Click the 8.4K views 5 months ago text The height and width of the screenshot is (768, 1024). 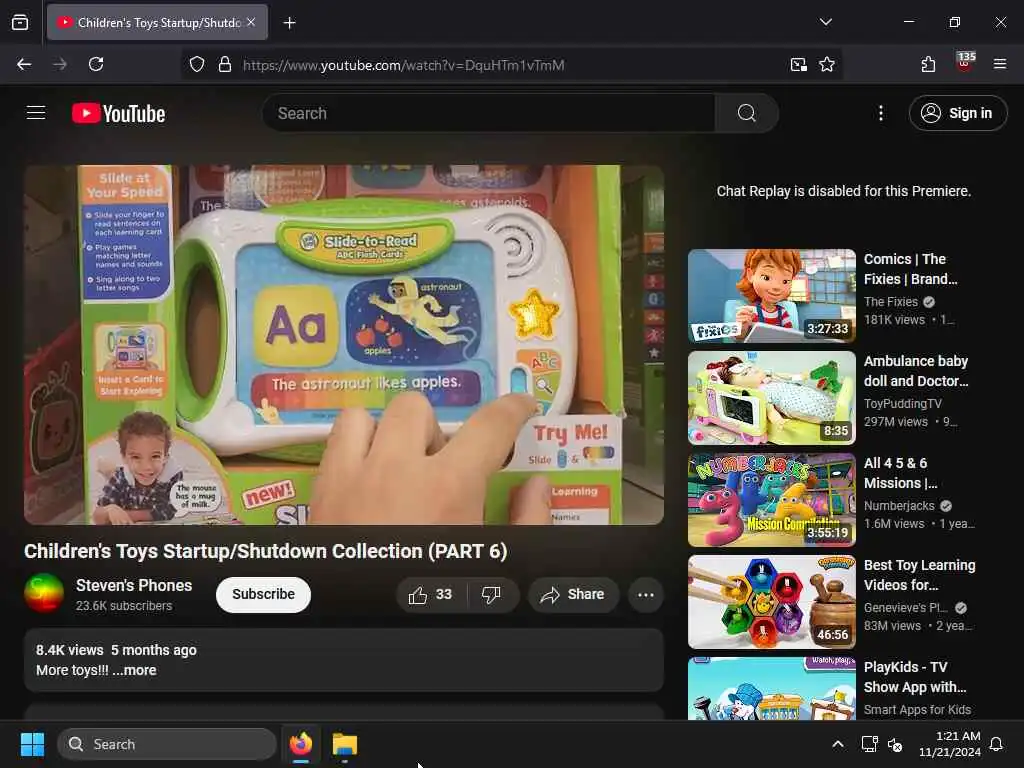(x=116, y=650)
